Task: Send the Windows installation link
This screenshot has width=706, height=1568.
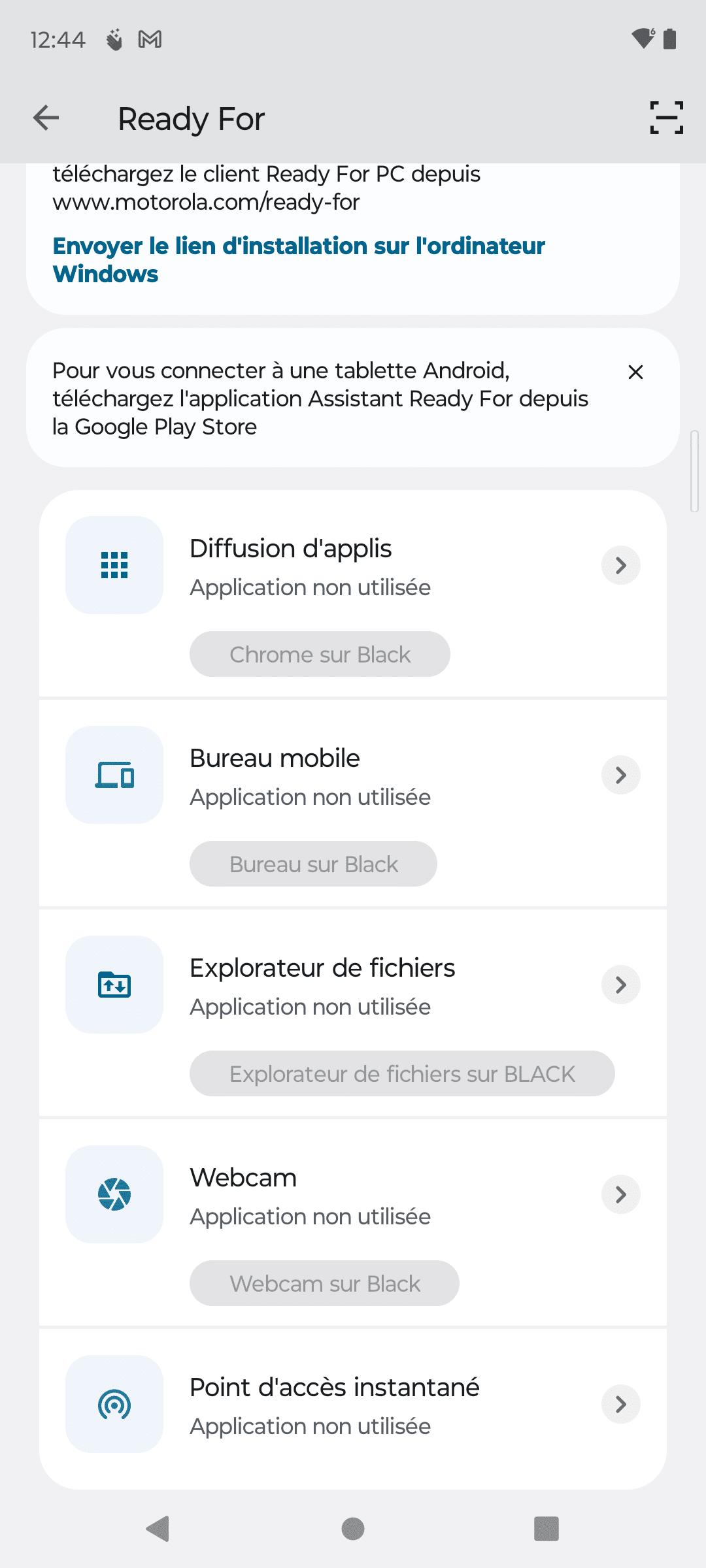Action: click(299, 259)
